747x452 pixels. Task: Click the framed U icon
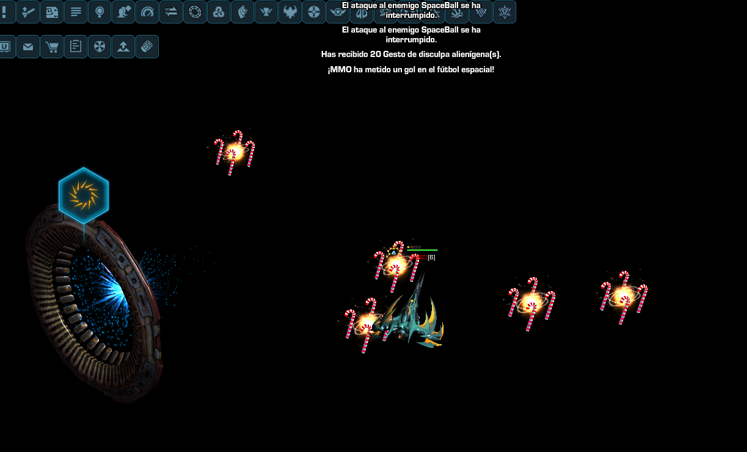coord(6,47)
